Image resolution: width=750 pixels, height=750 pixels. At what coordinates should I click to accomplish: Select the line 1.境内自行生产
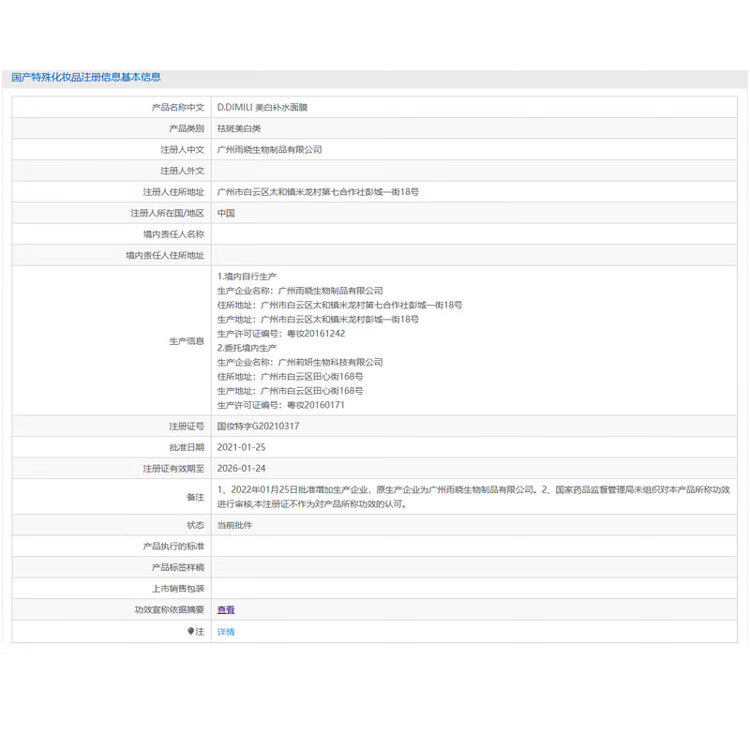tap(247, 276)
